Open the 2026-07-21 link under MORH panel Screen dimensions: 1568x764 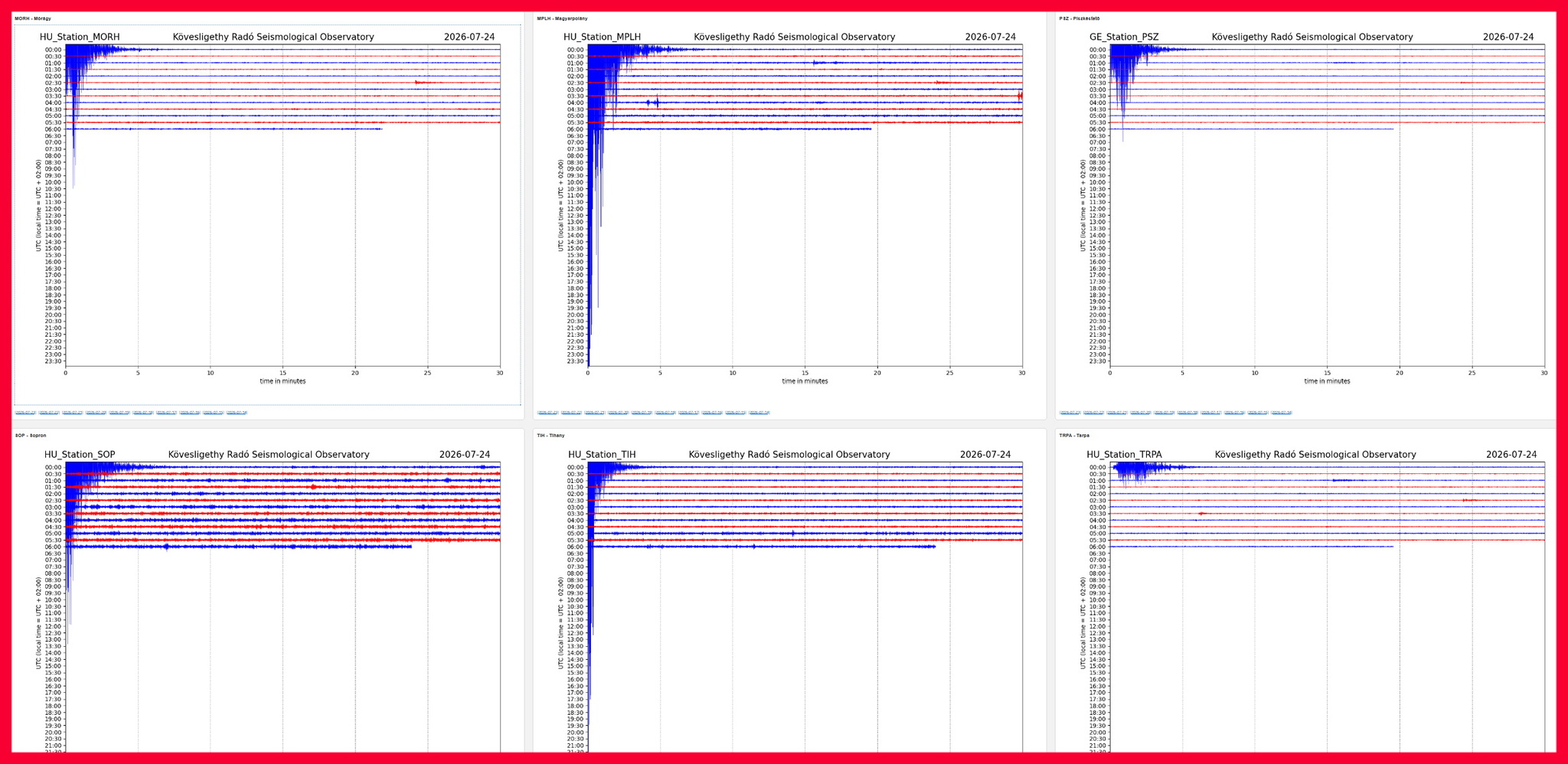(73, 413)
